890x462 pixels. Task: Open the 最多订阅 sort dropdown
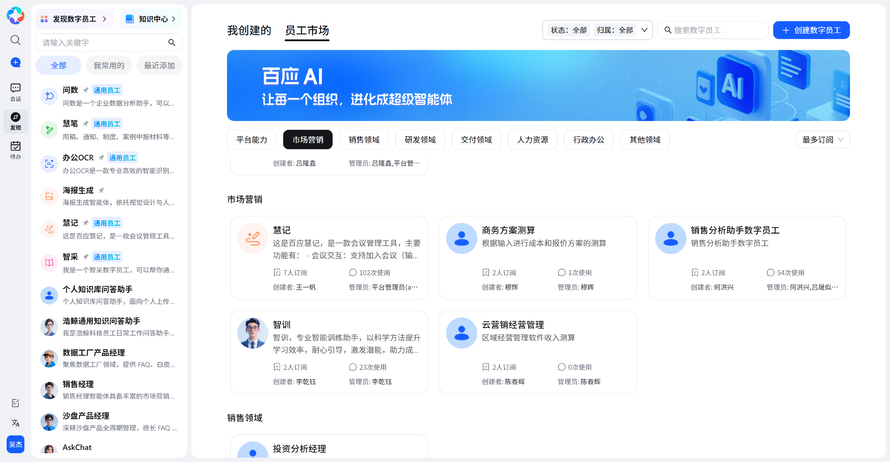point(822,140)
